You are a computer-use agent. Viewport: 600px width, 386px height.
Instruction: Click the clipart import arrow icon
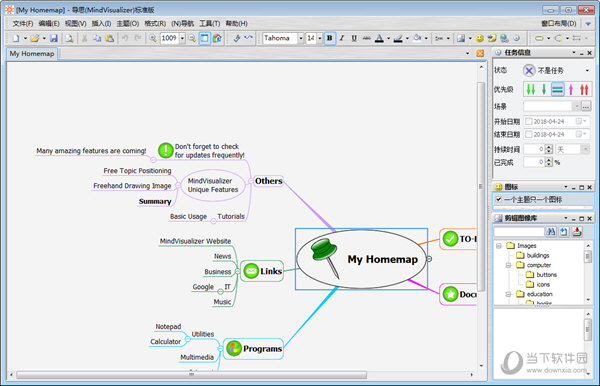(564, 231)
